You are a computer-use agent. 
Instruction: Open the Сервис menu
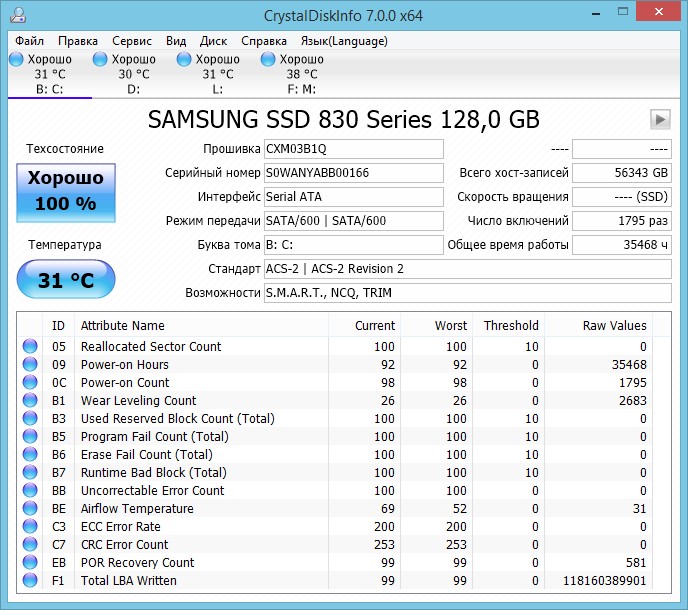132,41
